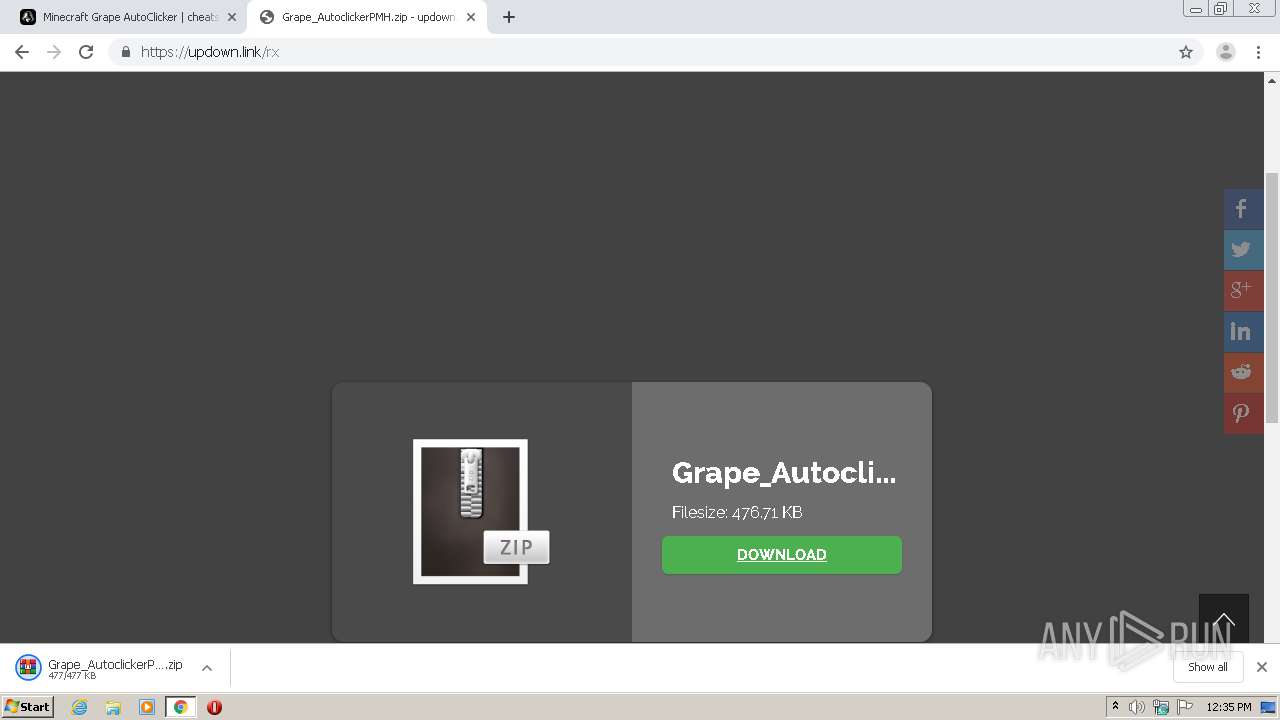Click the green DOWNLOAD button

782,555
